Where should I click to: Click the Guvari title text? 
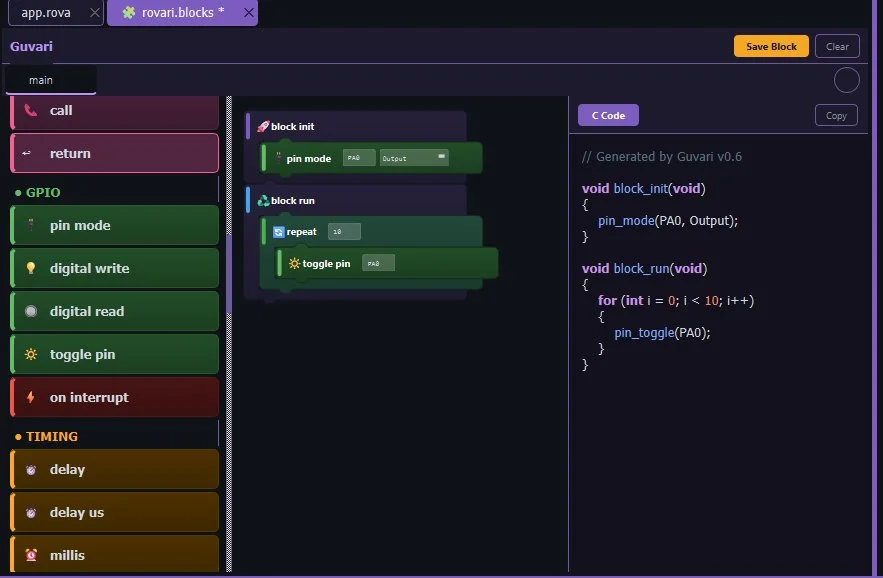click(x=31, y=47)
